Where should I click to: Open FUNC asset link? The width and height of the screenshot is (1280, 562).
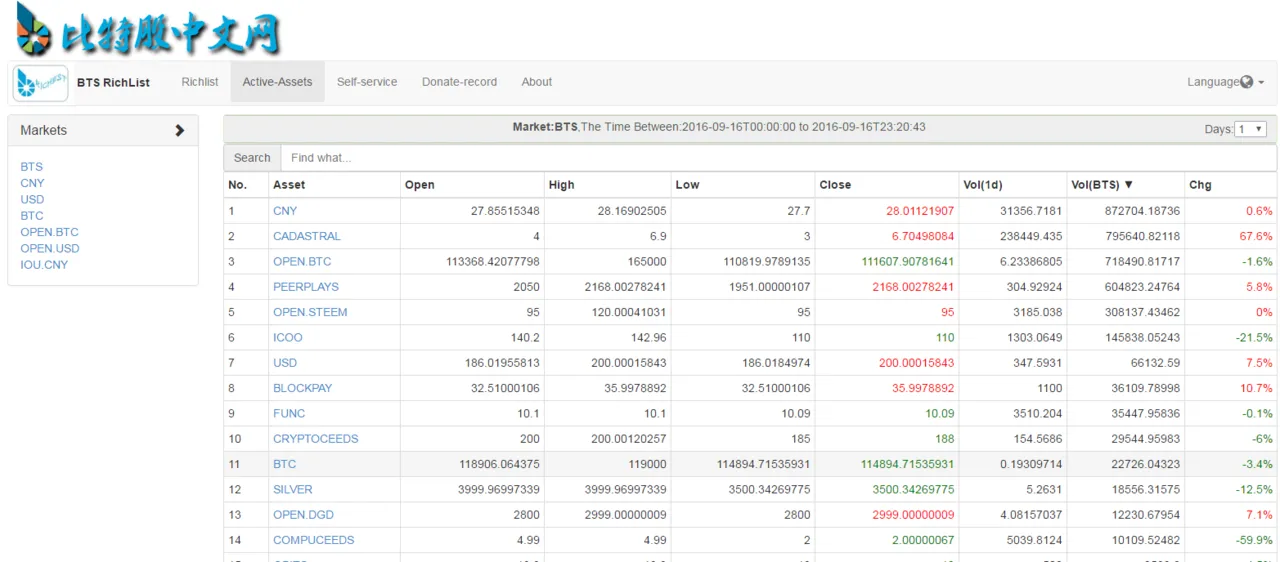(x=289, y=413)
